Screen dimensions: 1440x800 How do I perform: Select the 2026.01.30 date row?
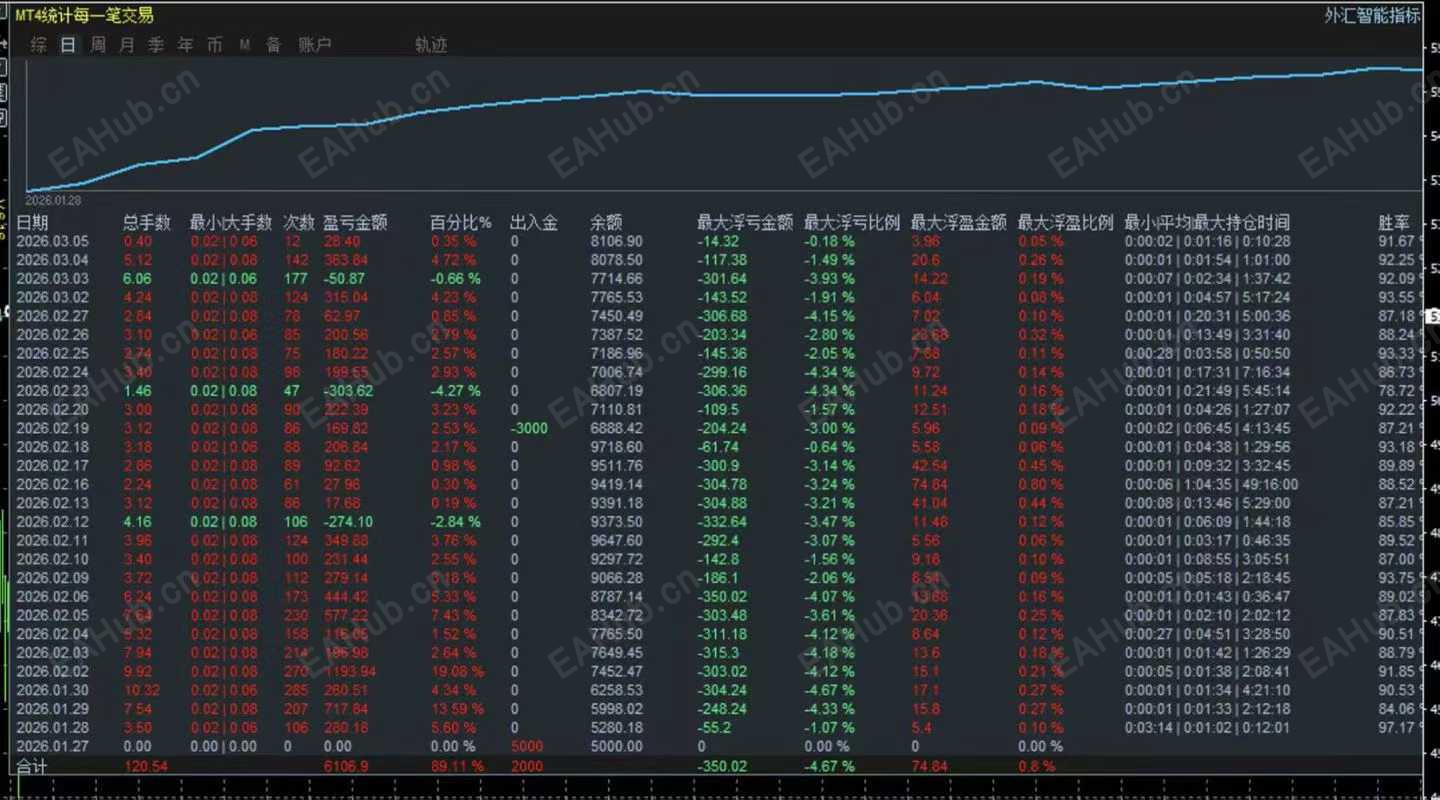click(x=52, y=690)
